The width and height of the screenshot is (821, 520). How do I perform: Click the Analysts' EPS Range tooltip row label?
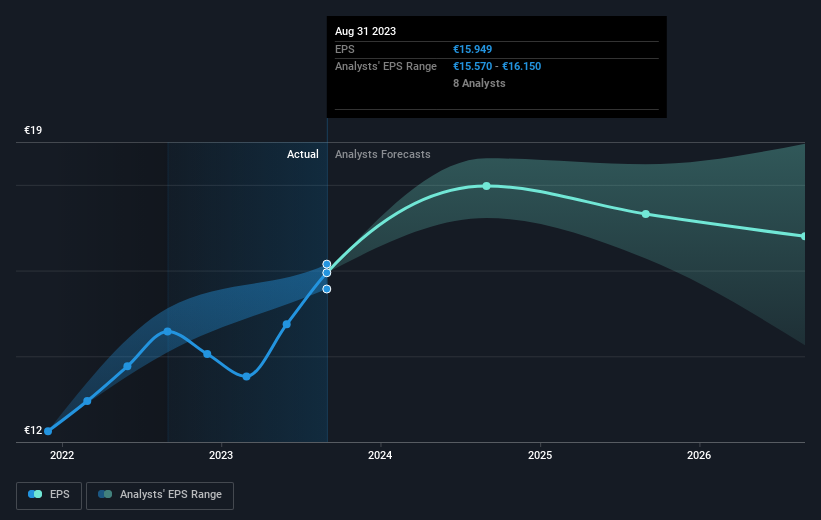pos(386,67)
